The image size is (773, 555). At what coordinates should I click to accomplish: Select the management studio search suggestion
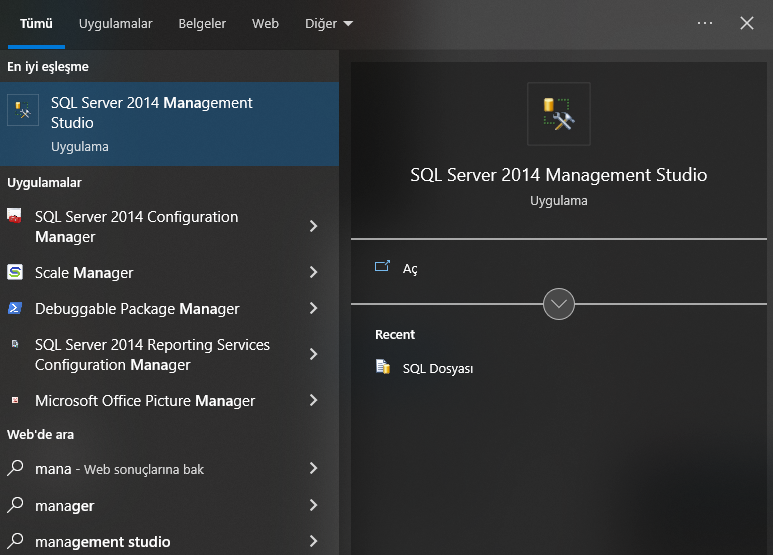(x=169, y=541)
